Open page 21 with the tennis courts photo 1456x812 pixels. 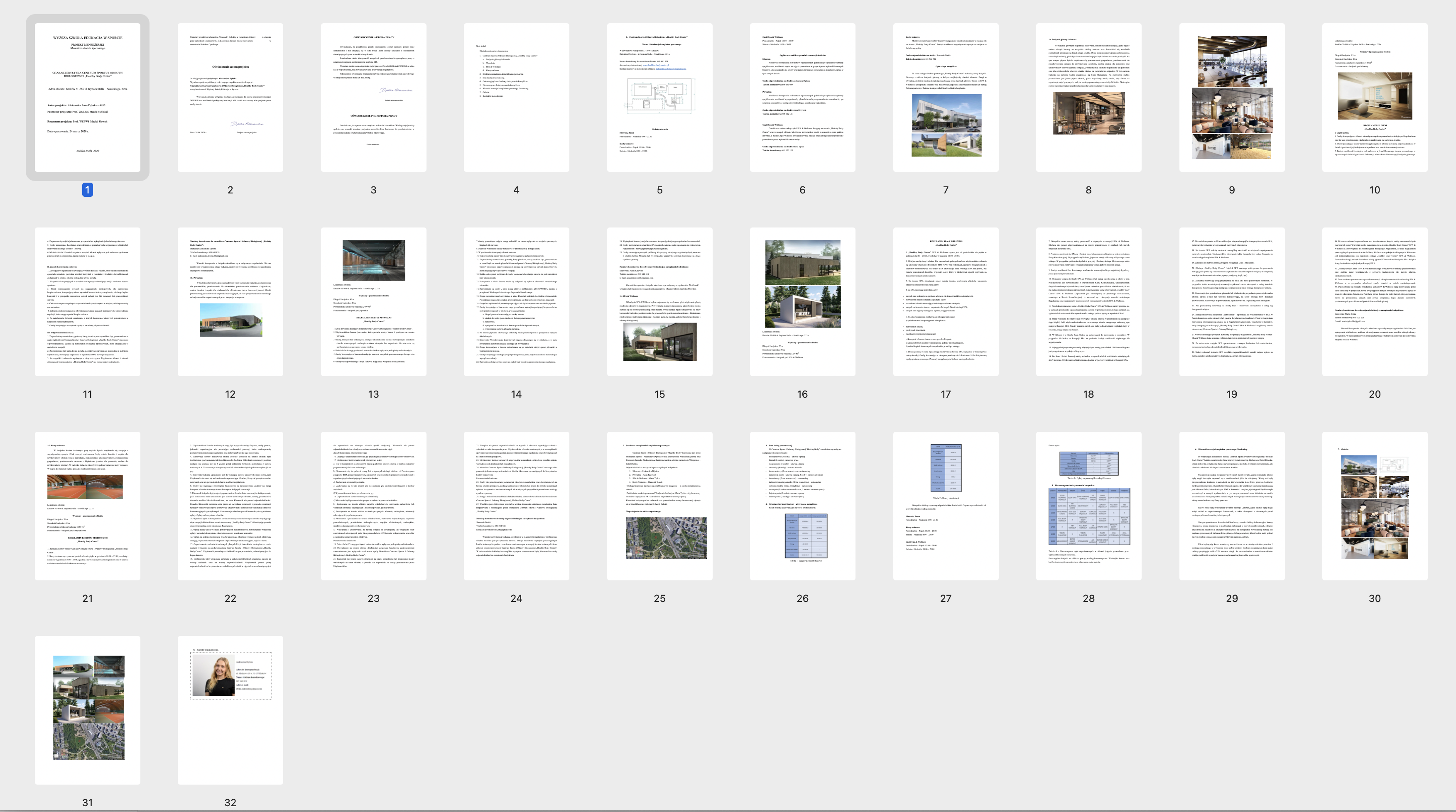coord(87,506)
